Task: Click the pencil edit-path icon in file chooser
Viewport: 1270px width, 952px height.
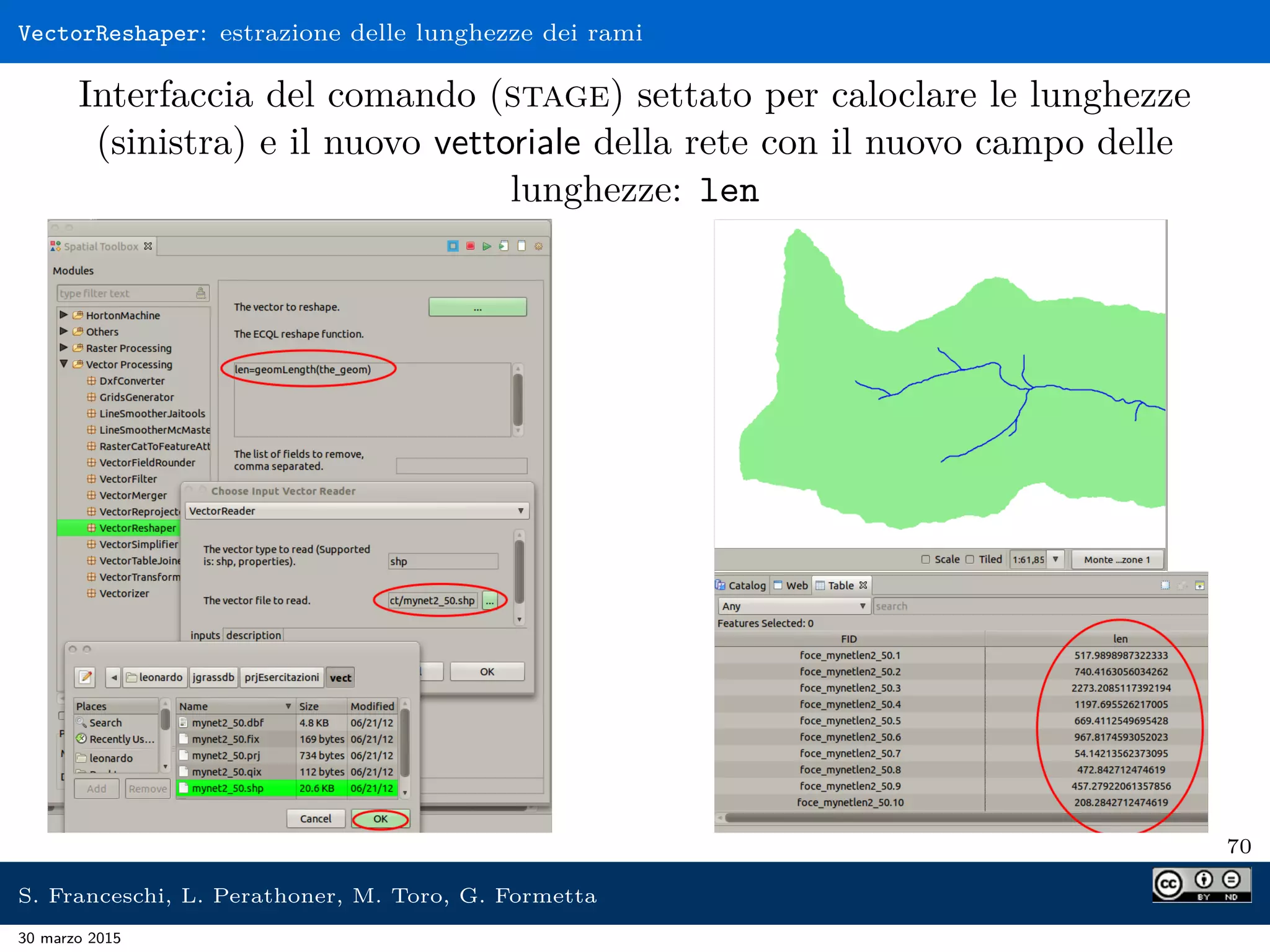Action: [86, 677]
